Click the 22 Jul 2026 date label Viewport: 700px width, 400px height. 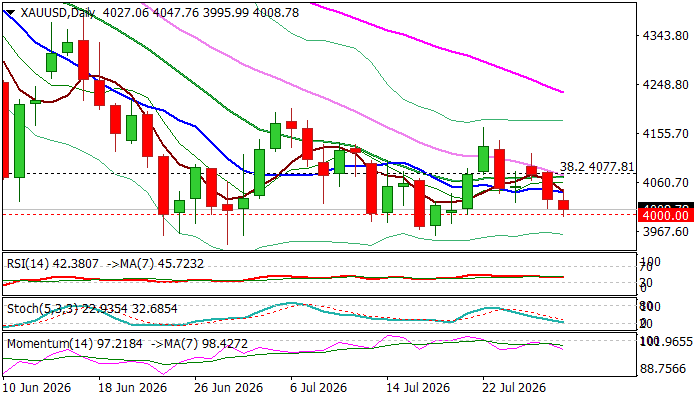[513, 388]
